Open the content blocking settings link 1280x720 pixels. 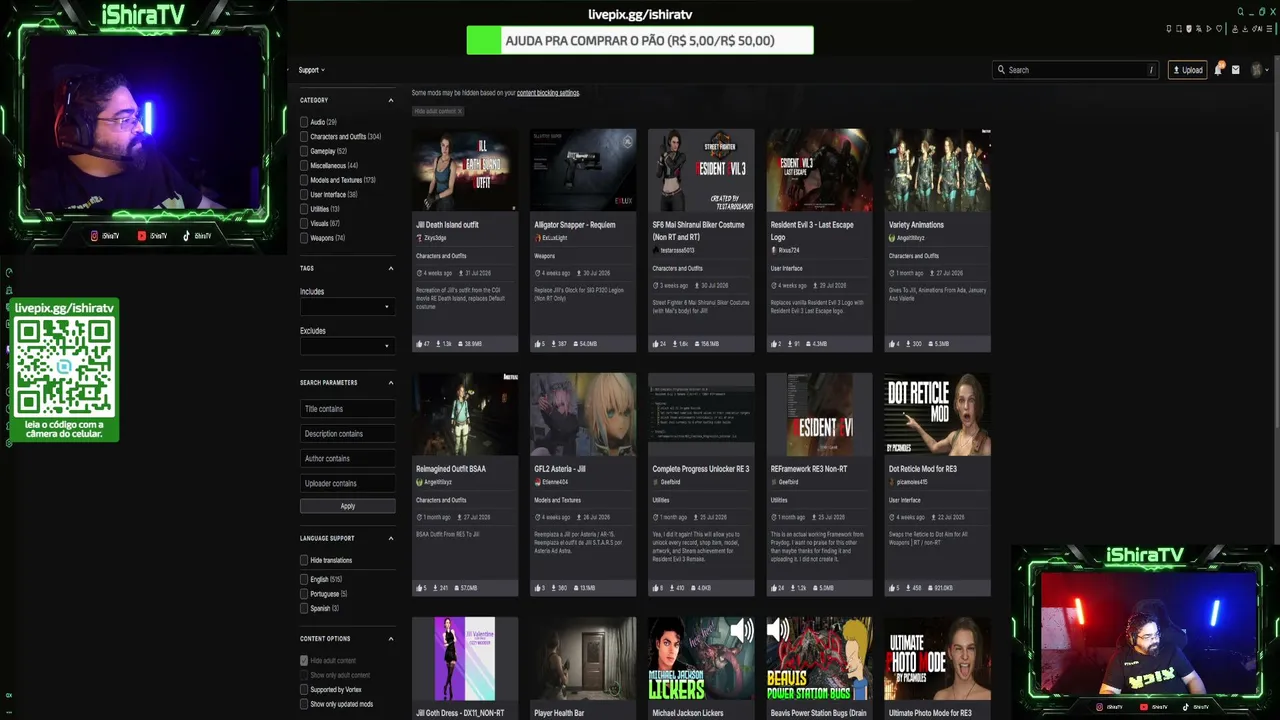coord(548,93)
